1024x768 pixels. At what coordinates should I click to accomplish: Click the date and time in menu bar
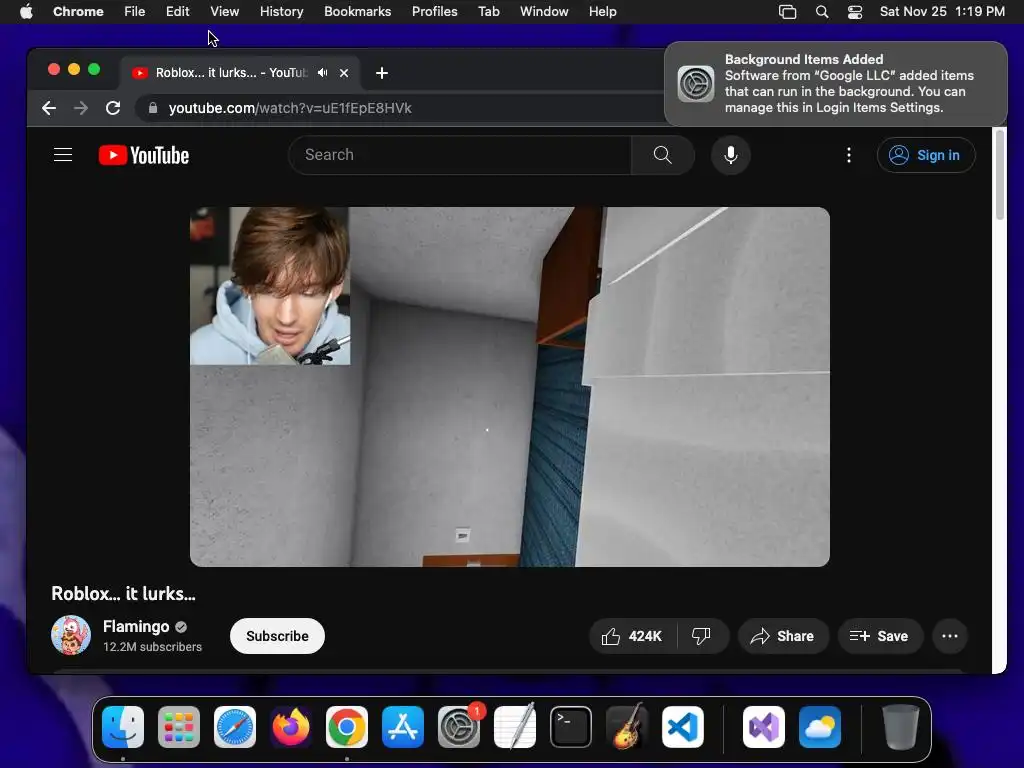coord(942,11)
